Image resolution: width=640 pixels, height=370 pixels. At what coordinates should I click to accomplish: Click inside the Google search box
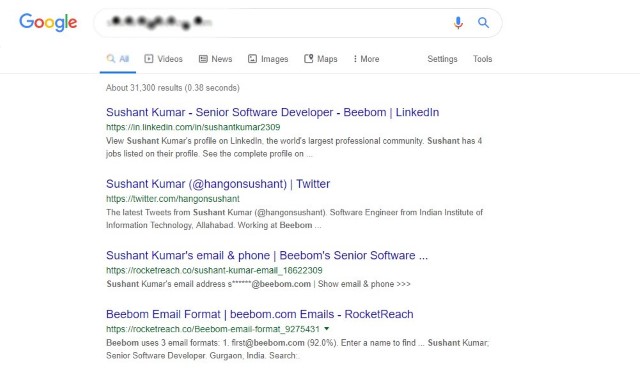pos(278,22)
